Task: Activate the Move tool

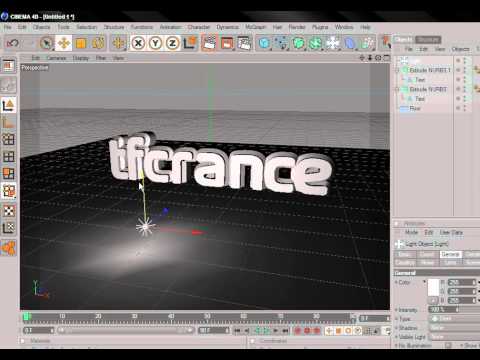Action: (63, 43)
